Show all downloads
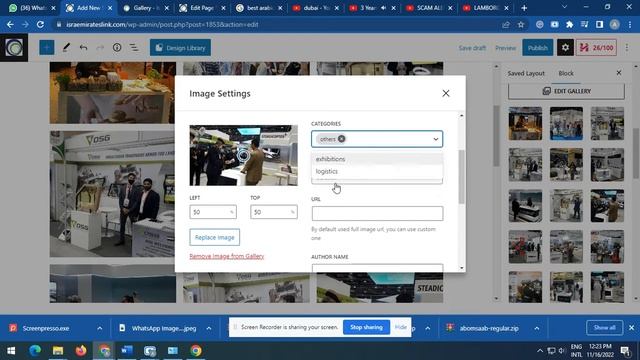The image size is (640, 360). (604, 328)
